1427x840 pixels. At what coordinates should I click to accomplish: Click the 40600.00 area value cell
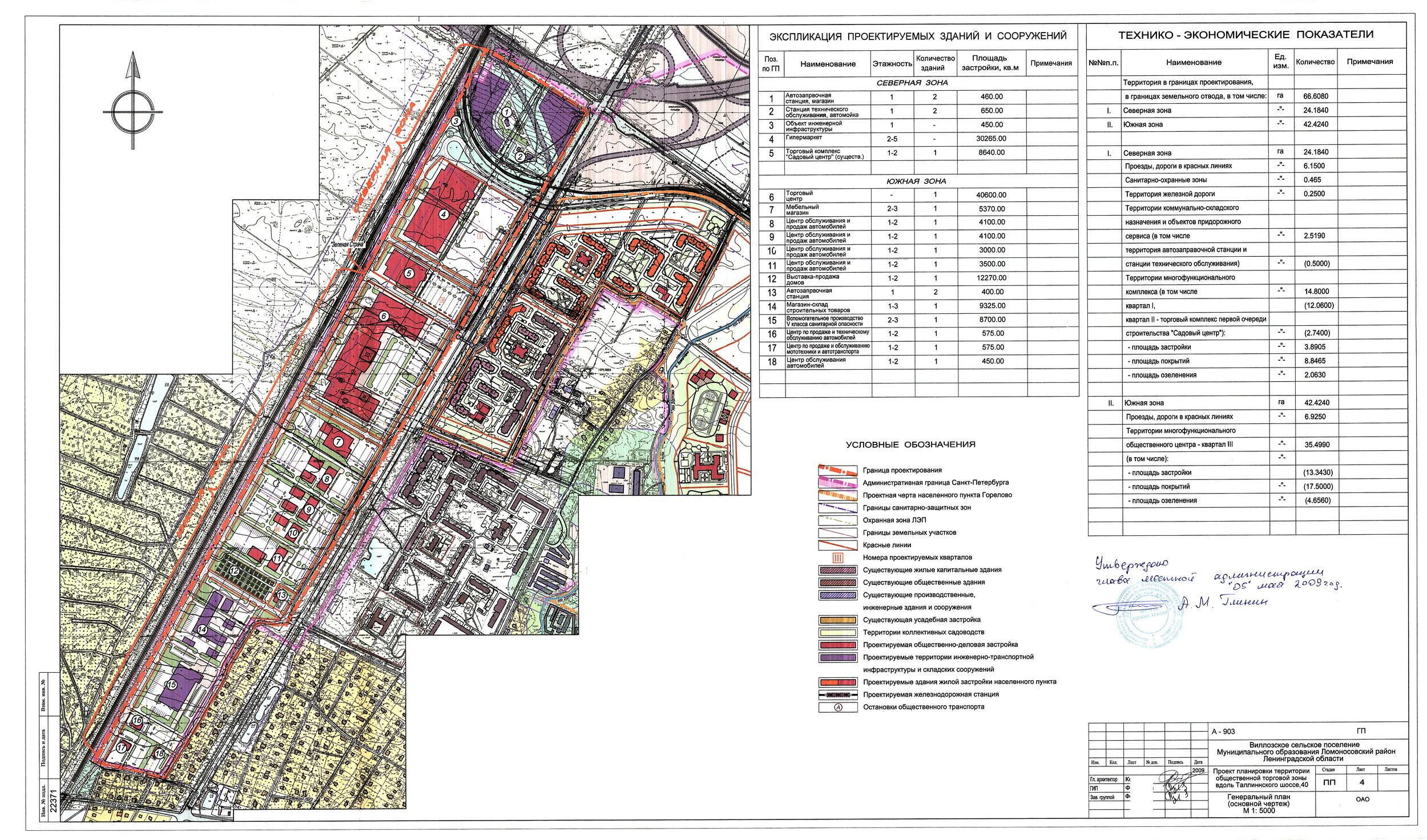tap(991, 195)
